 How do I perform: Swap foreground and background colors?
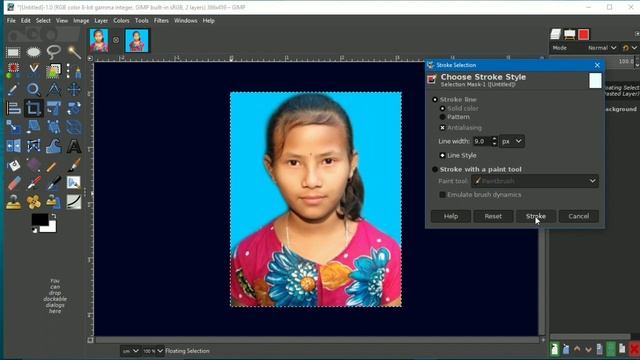53,216
